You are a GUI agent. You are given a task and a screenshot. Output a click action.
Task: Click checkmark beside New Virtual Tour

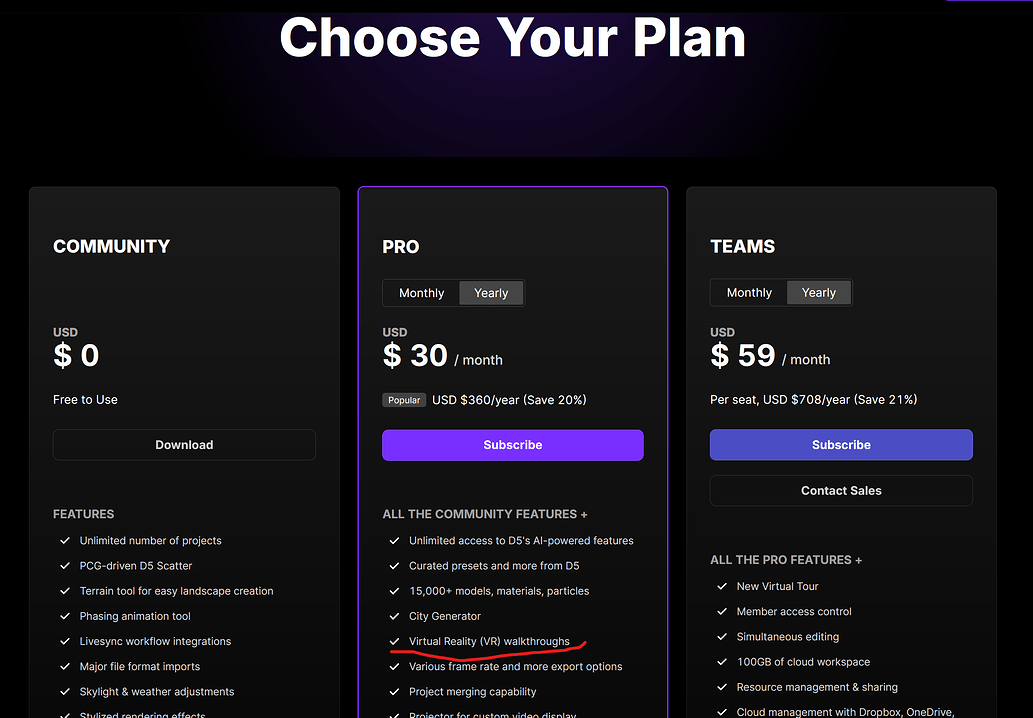tap(722, 587)
